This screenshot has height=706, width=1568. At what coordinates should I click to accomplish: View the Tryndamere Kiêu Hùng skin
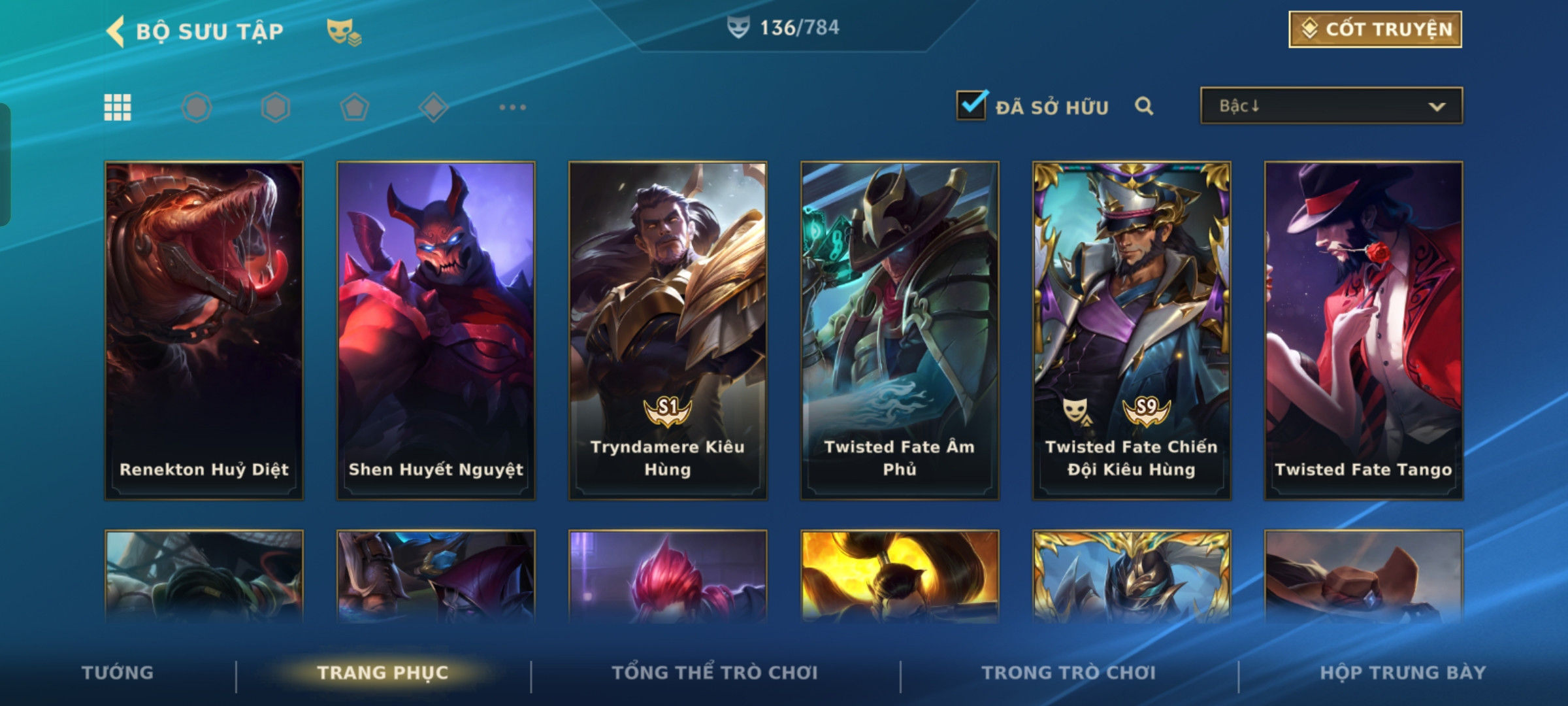(668, 331)
